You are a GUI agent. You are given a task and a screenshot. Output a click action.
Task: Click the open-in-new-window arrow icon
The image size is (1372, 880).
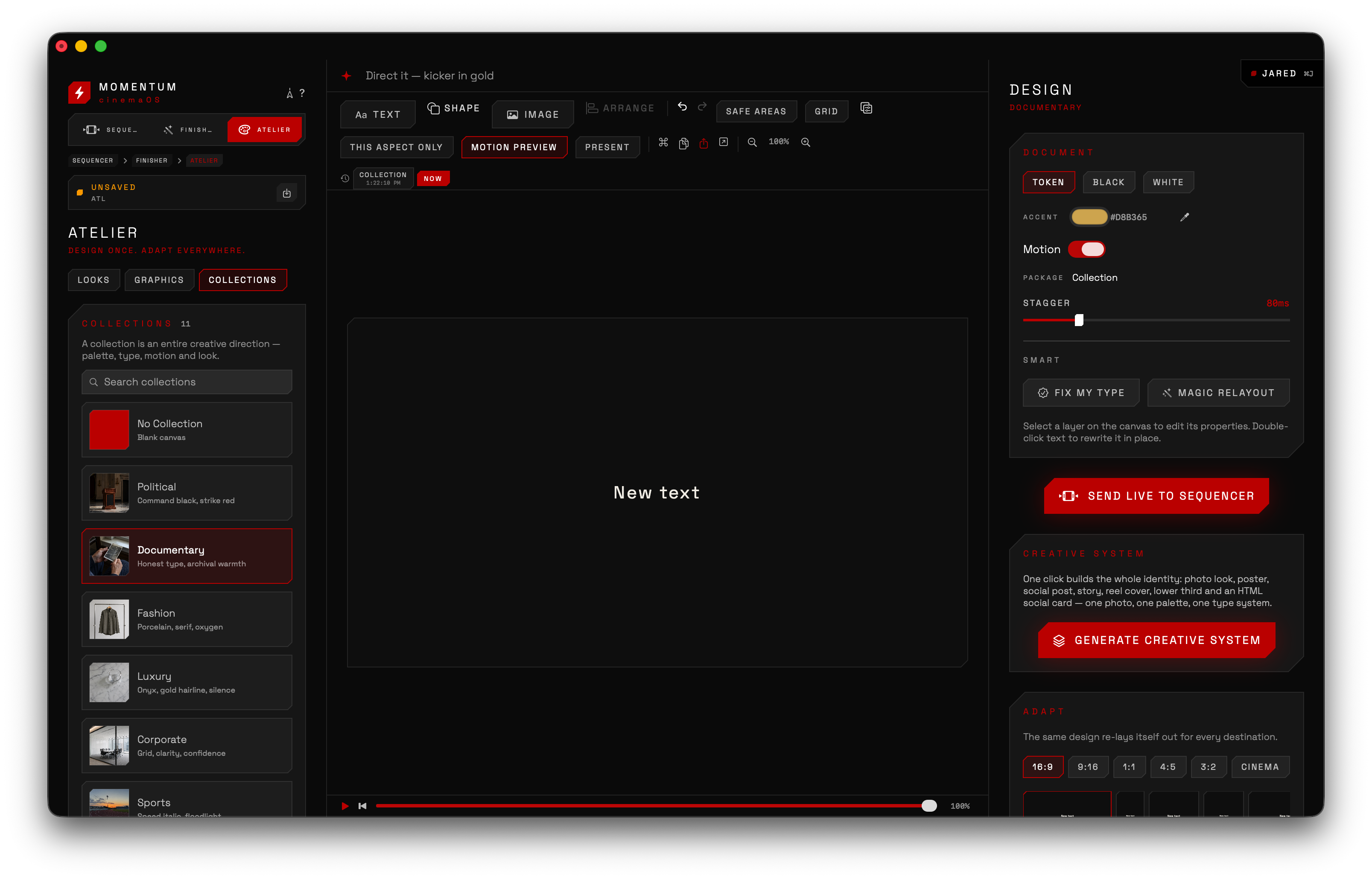point(724,142)
